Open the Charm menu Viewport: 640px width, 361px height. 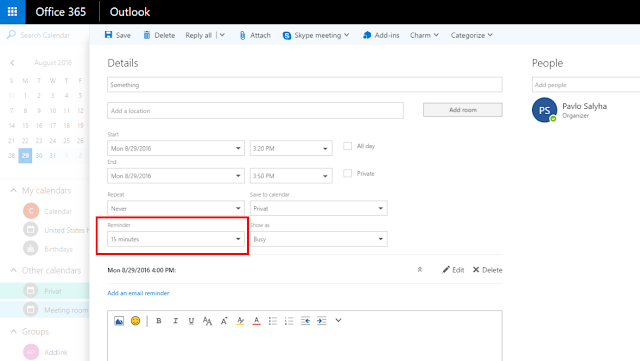pos(424,35)
